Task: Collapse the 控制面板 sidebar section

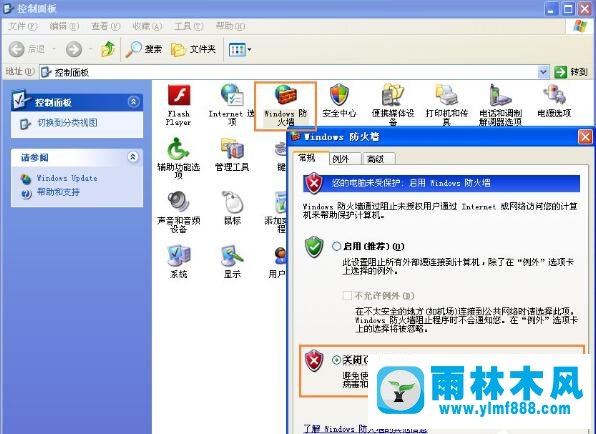Action: pyautogui.click(x=133, y=102)
